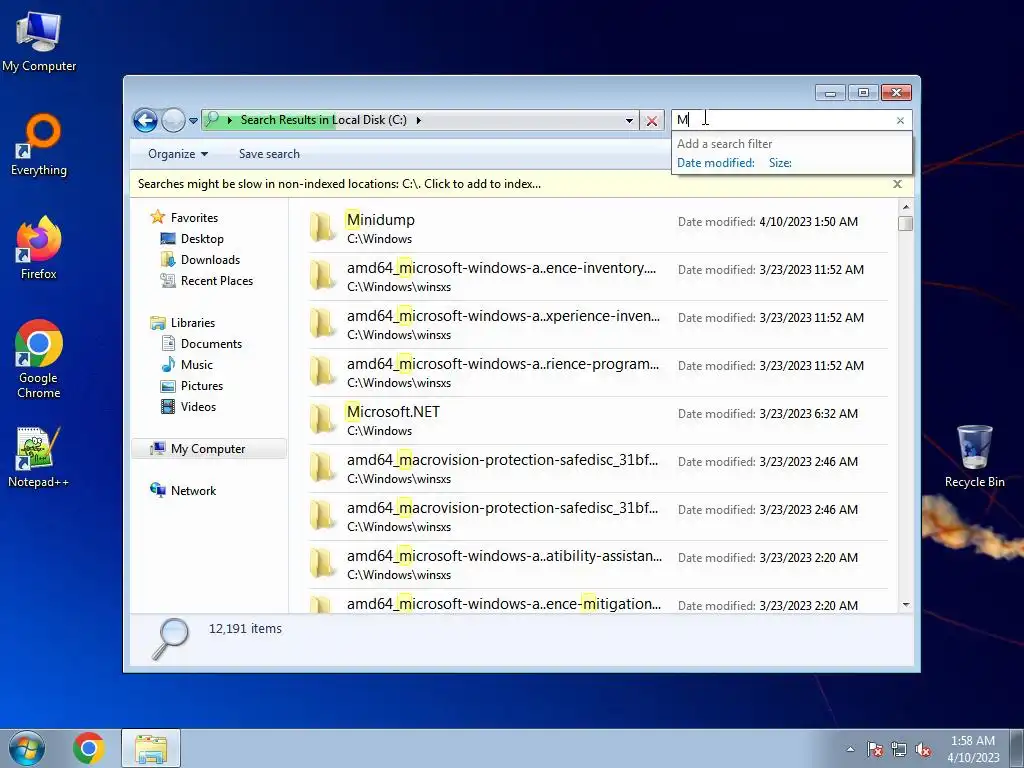Launch the Notepad++ desktop shortcut
The width and height of the screenshot is (1024, 768).
[39, 457]
